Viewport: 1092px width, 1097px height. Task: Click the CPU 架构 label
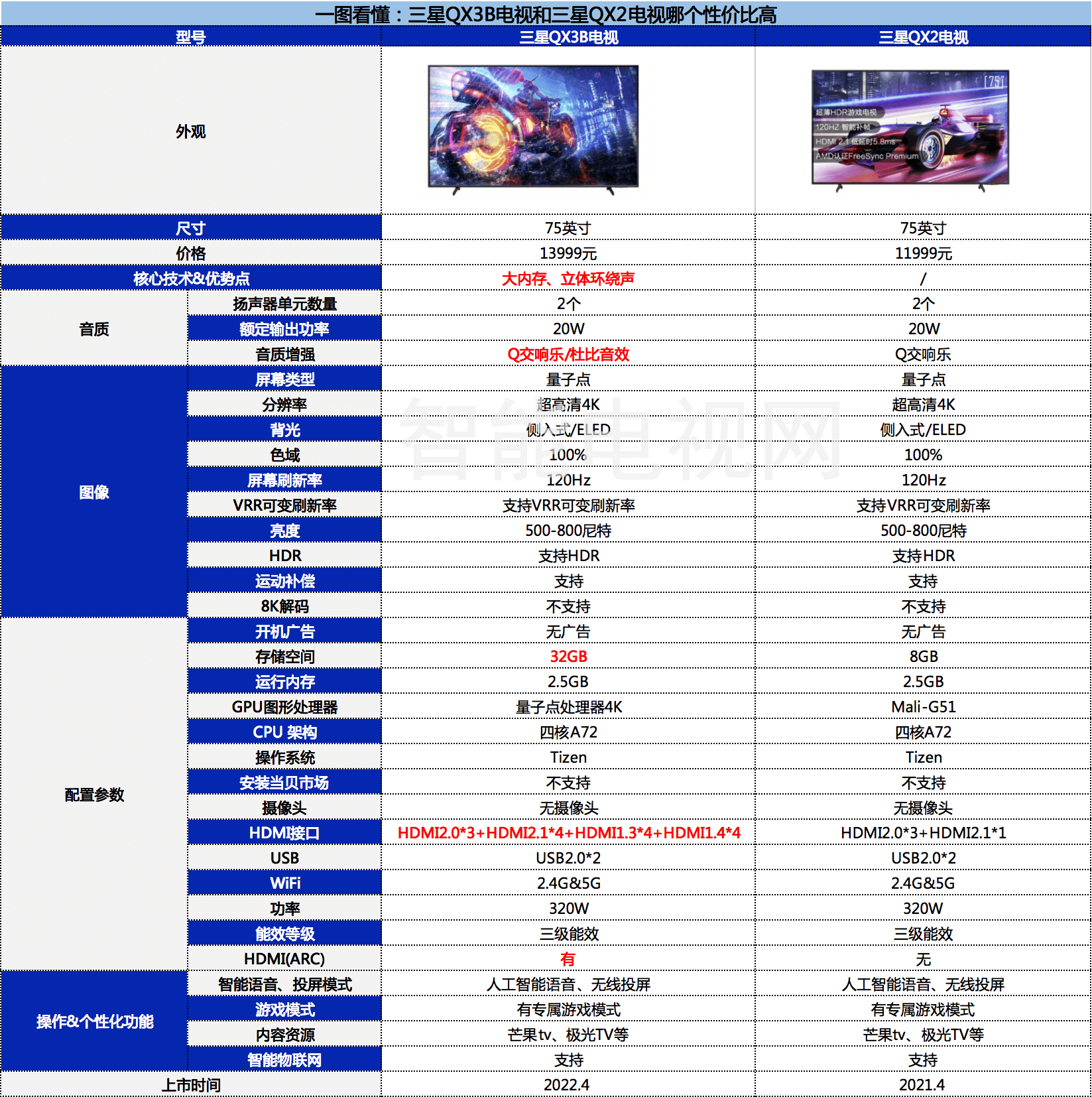point(284,732)
